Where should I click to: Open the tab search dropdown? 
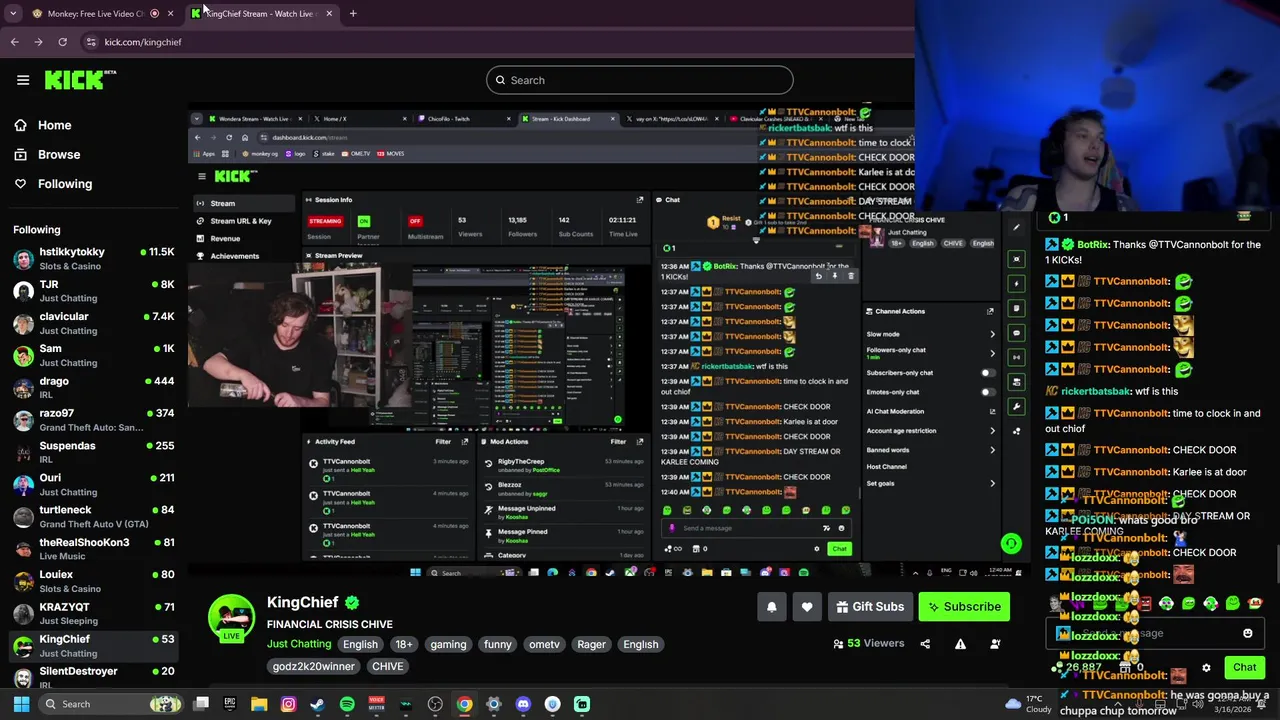pos(12,13)
